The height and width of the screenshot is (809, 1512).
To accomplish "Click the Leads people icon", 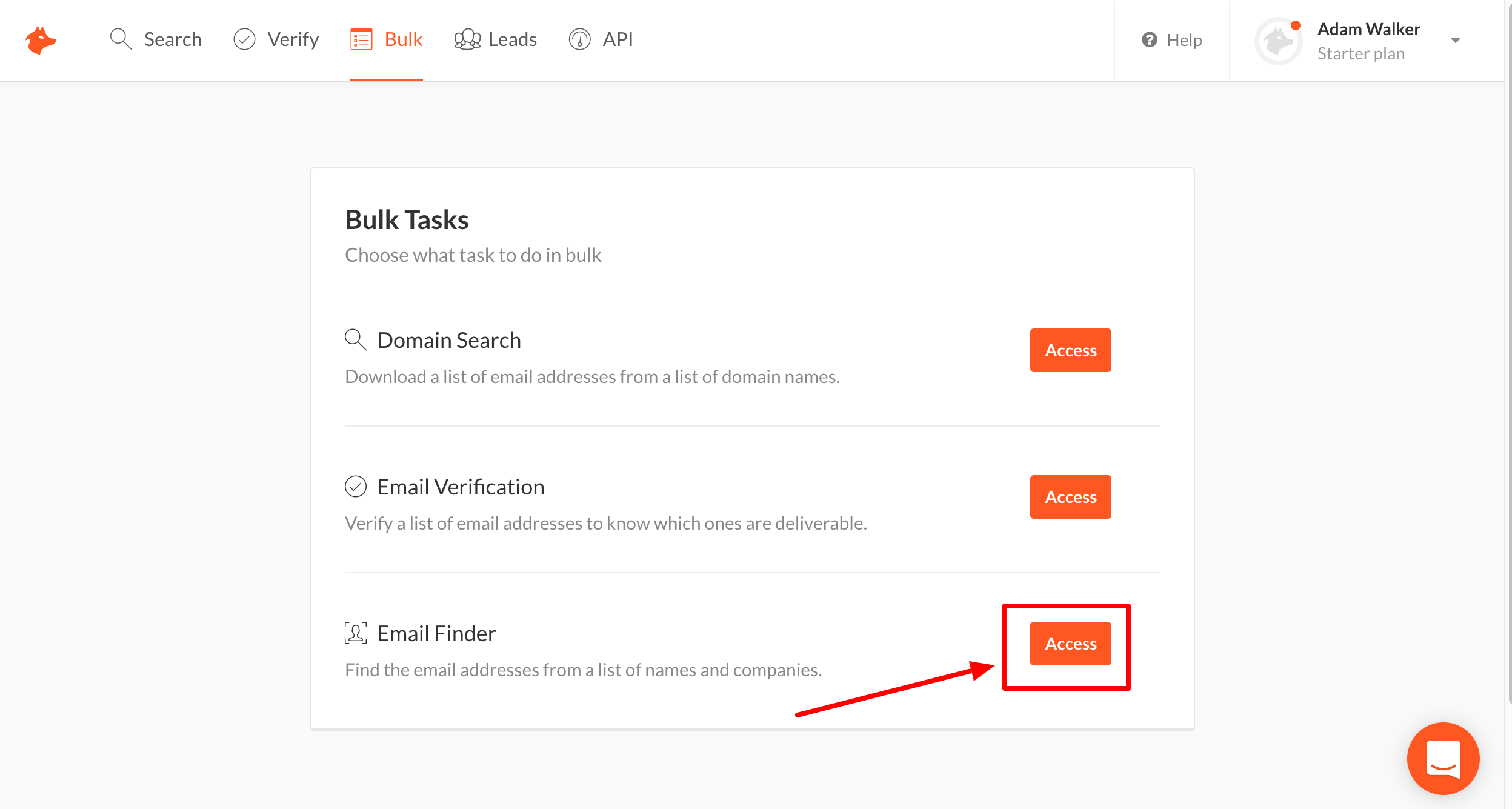I will click(467, 39).
